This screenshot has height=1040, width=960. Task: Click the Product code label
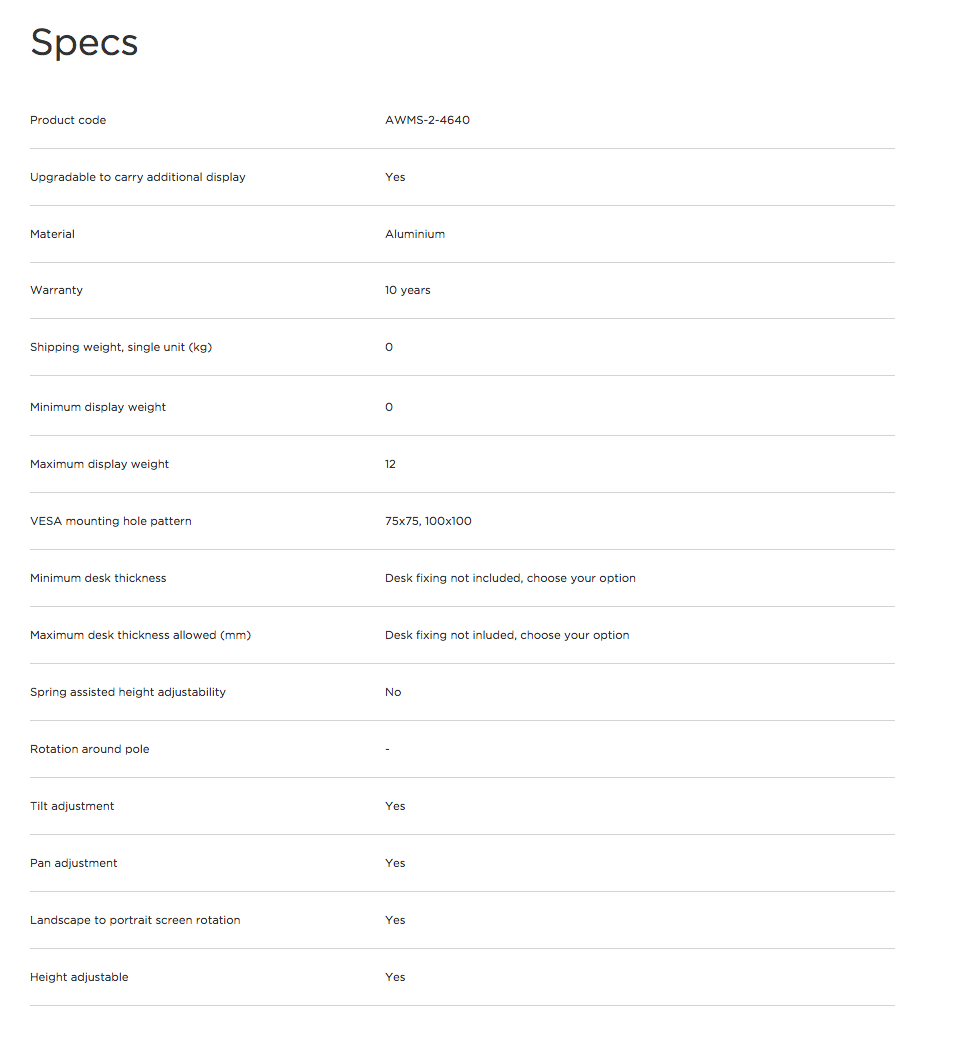(x=68, y=120)
